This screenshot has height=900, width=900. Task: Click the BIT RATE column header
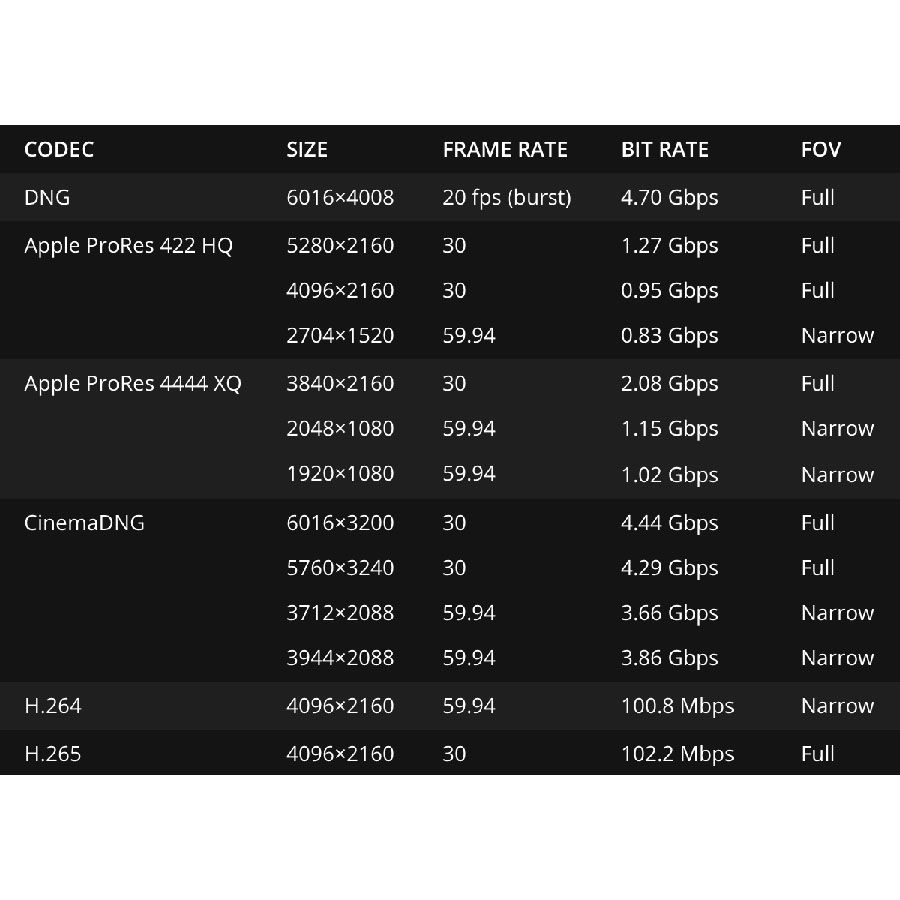tap(665, 150)
